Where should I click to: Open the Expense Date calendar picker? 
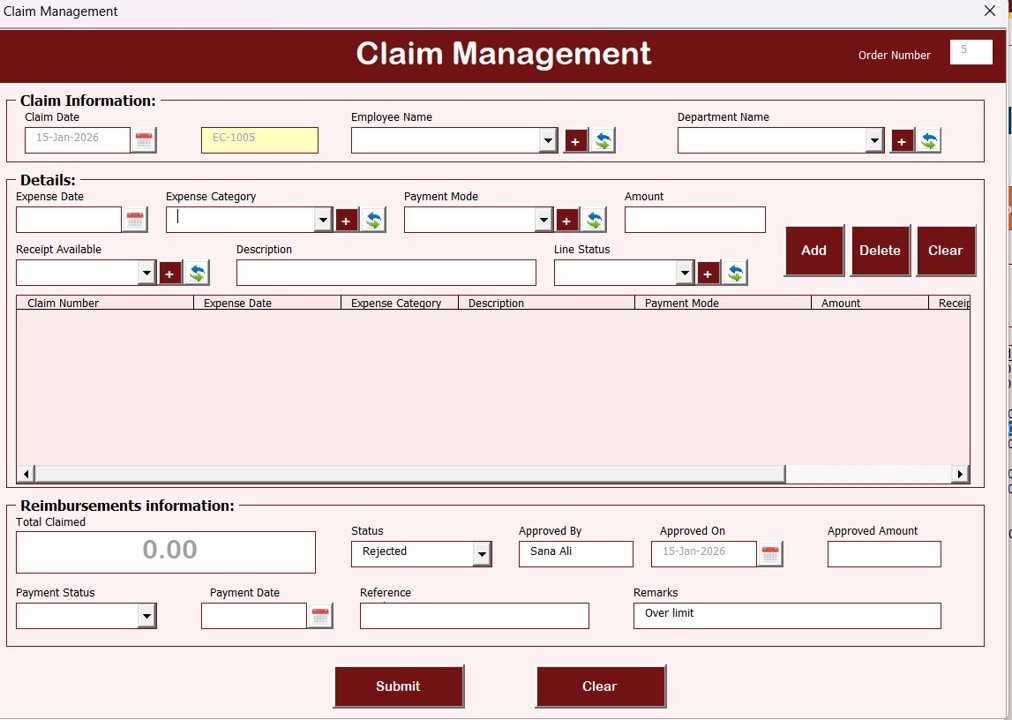point(135,219)
